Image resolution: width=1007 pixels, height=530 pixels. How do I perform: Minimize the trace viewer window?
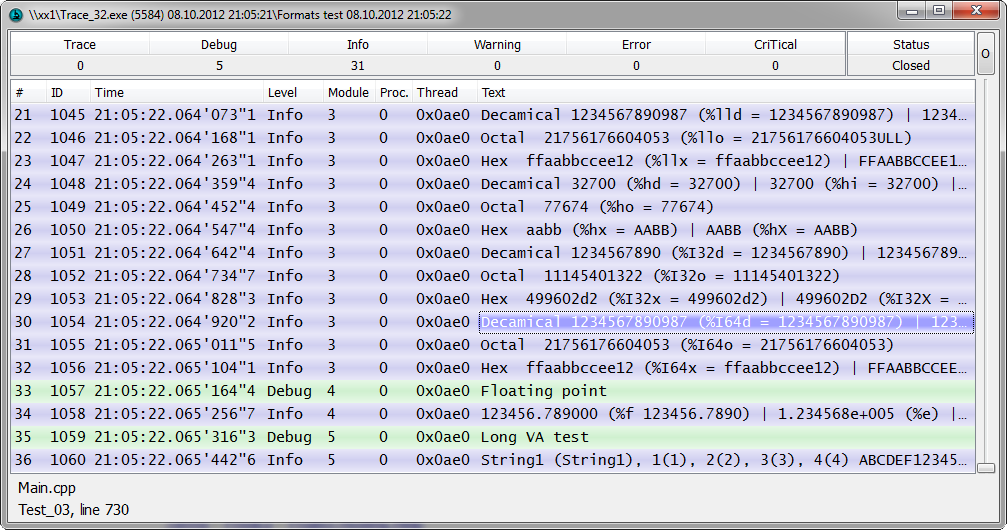click(x=911, y=11)
